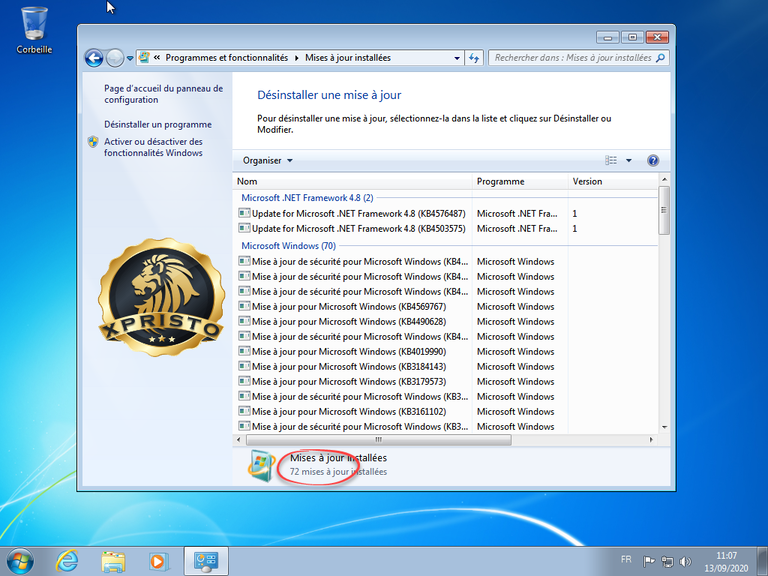Open recent pages dropdown beside navigation arrows
The height and width of the screenshot is (576, 768).
130,58
